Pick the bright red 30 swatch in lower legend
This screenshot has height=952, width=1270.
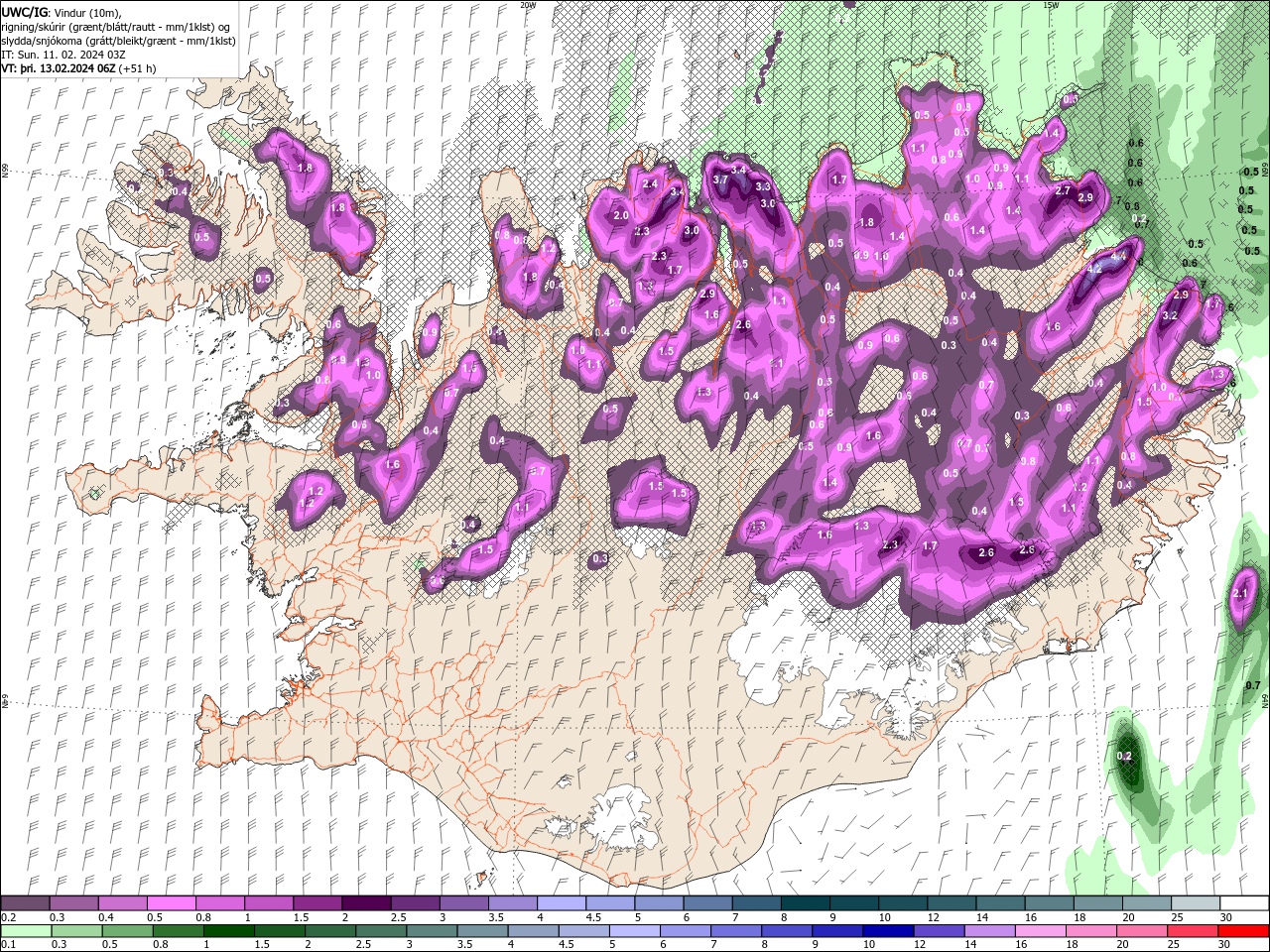coord(1244,931)
